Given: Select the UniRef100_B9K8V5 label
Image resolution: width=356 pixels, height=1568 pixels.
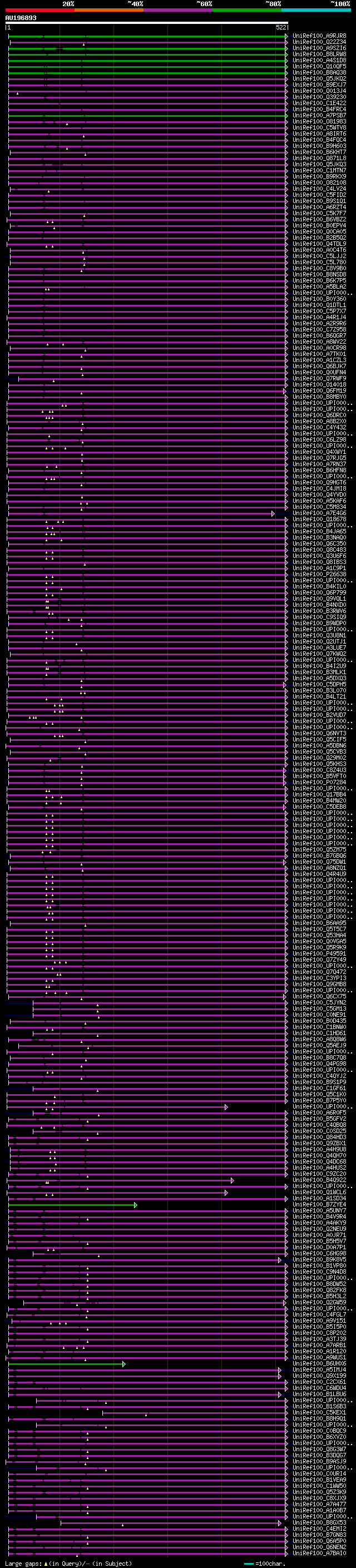Looking at the screenshot, I should point(319,1260).
